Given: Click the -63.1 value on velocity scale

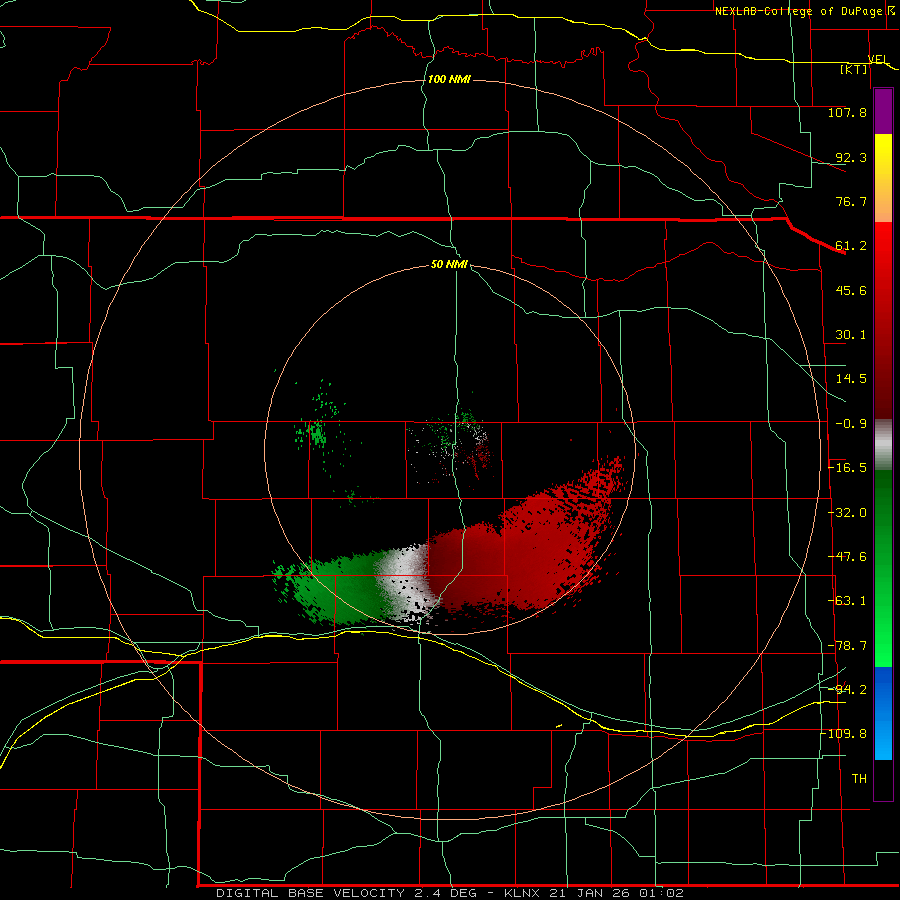Looking at the screenshot, I should pos(847,601).
